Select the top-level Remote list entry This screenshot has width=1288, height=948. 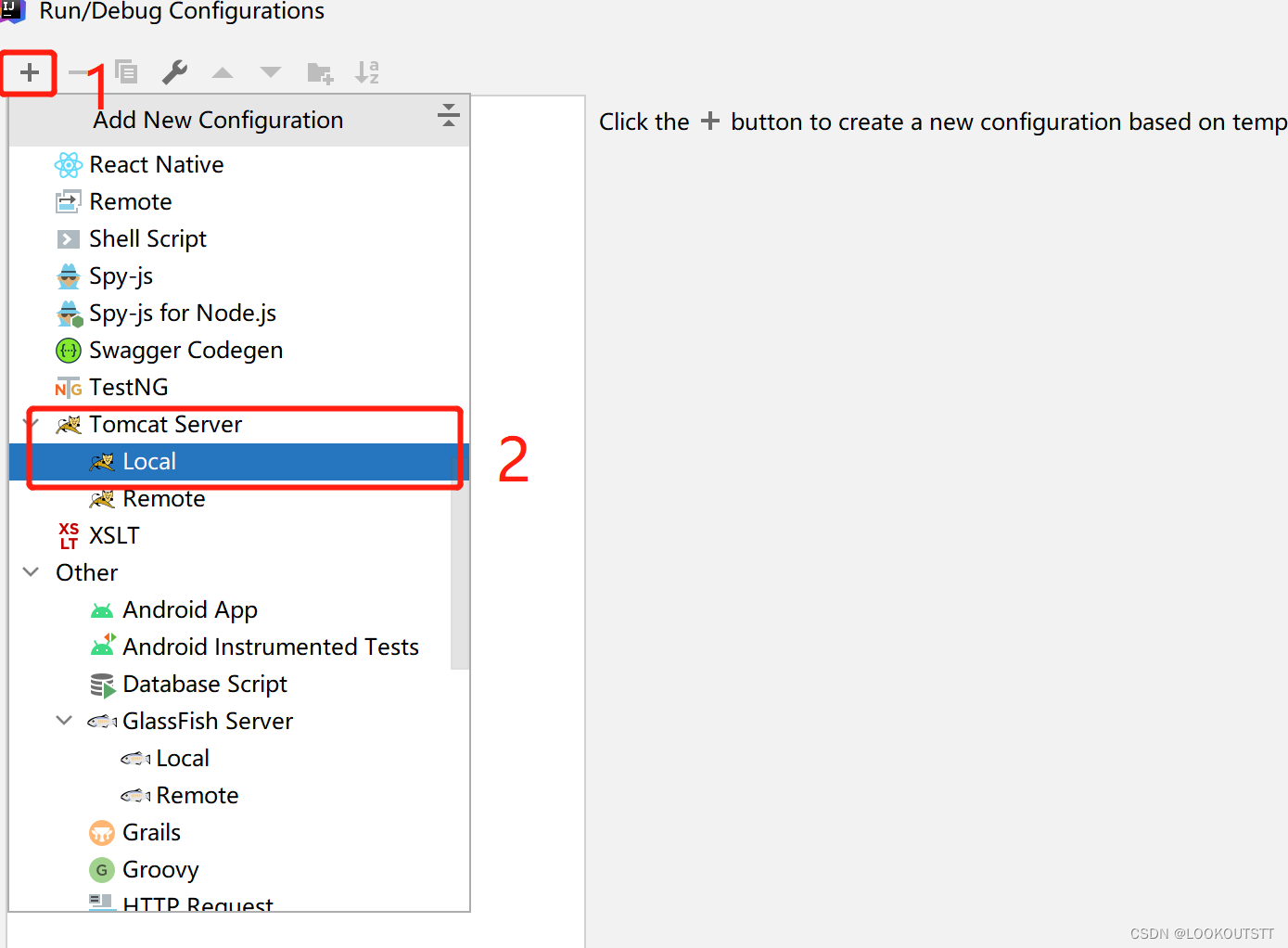coord(131,202)
